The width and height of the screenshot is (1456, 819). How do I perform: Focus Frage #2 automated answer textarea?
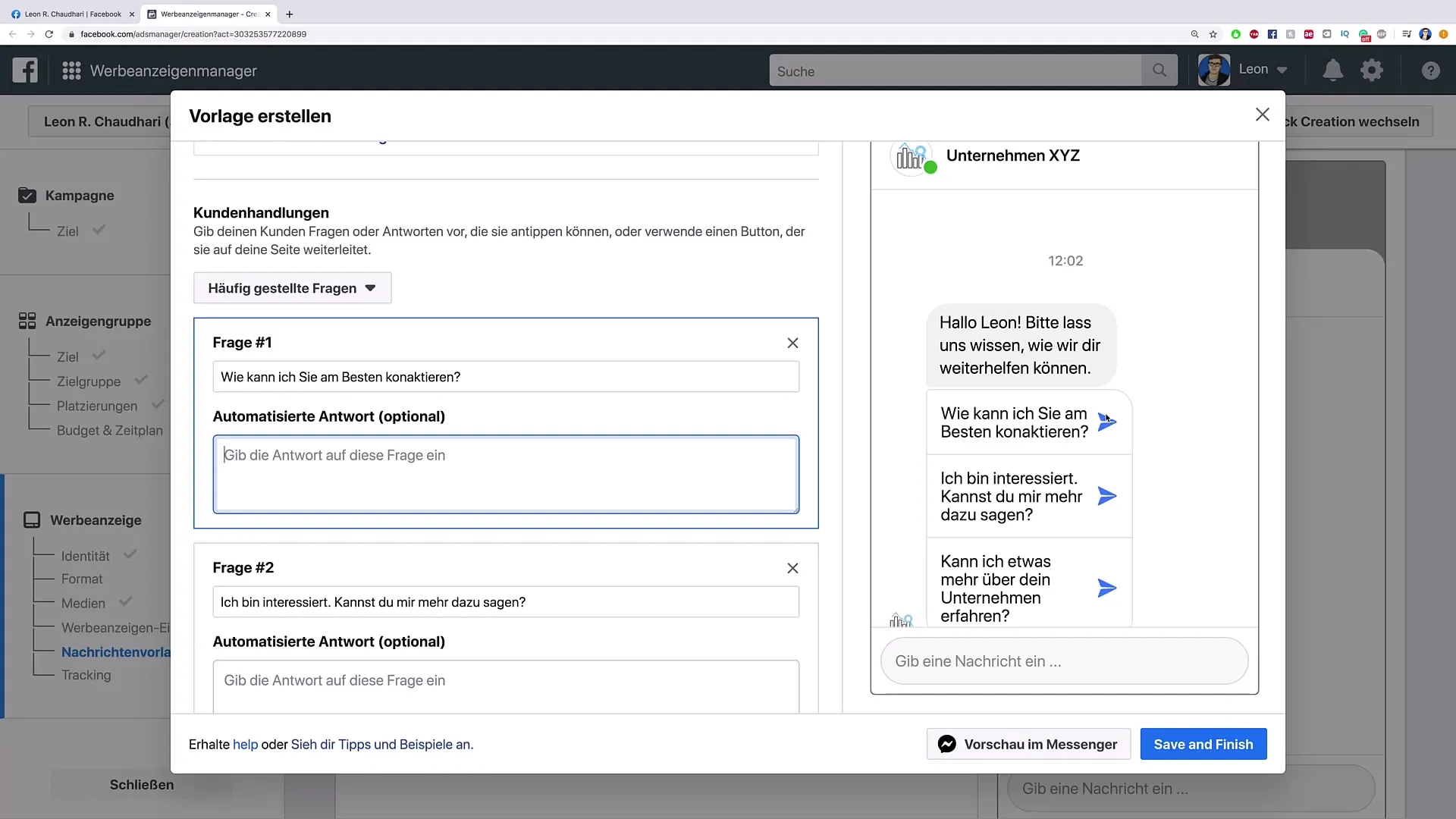click(x=506, y=686)
